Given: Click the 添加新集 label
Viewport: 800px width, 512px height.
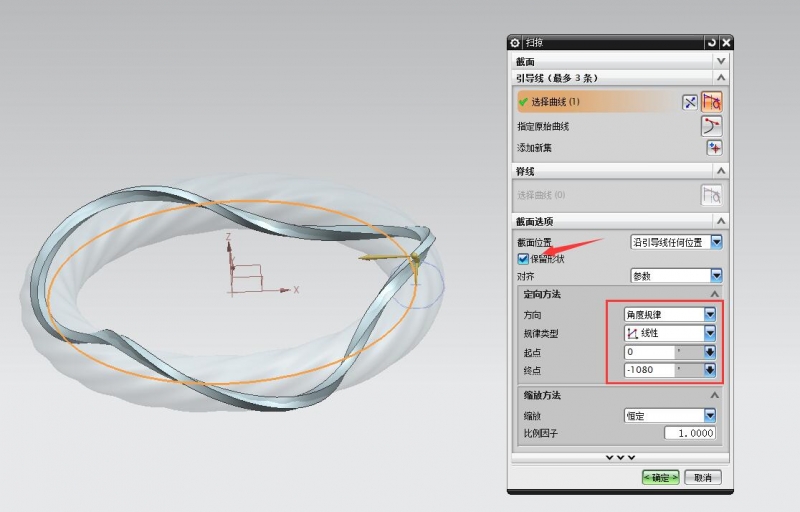Looking at the screenshot, I should [534, 148].
